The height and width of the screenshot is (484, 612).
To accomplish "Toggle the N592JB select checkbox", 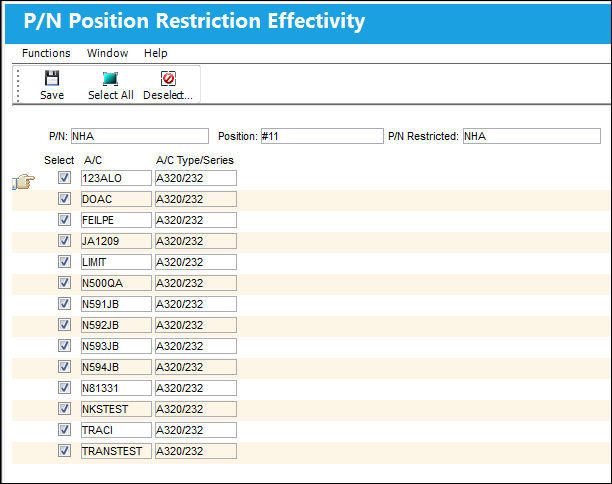I will [x=64, y=325].
